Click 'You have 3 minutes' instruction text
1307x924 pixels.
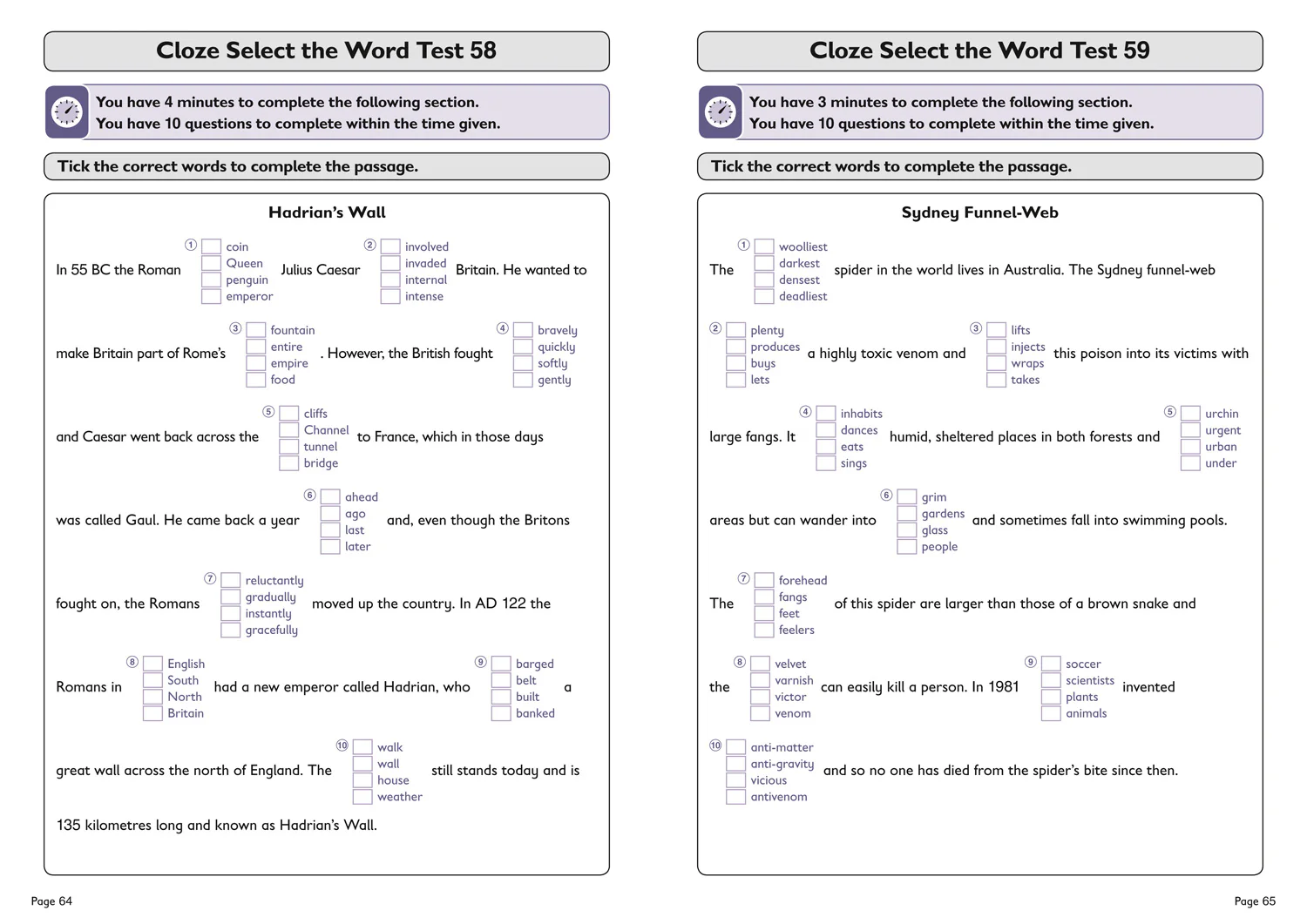click(941, 103)
